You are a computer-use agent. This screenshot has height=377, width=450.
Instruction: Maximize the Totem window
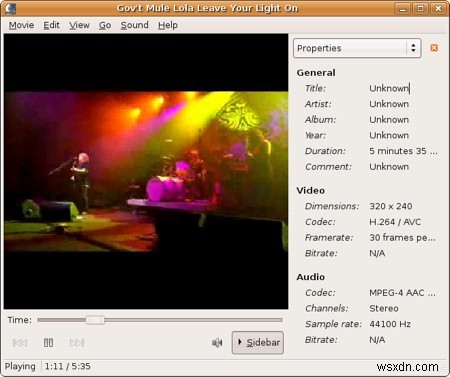click(421, 8)
